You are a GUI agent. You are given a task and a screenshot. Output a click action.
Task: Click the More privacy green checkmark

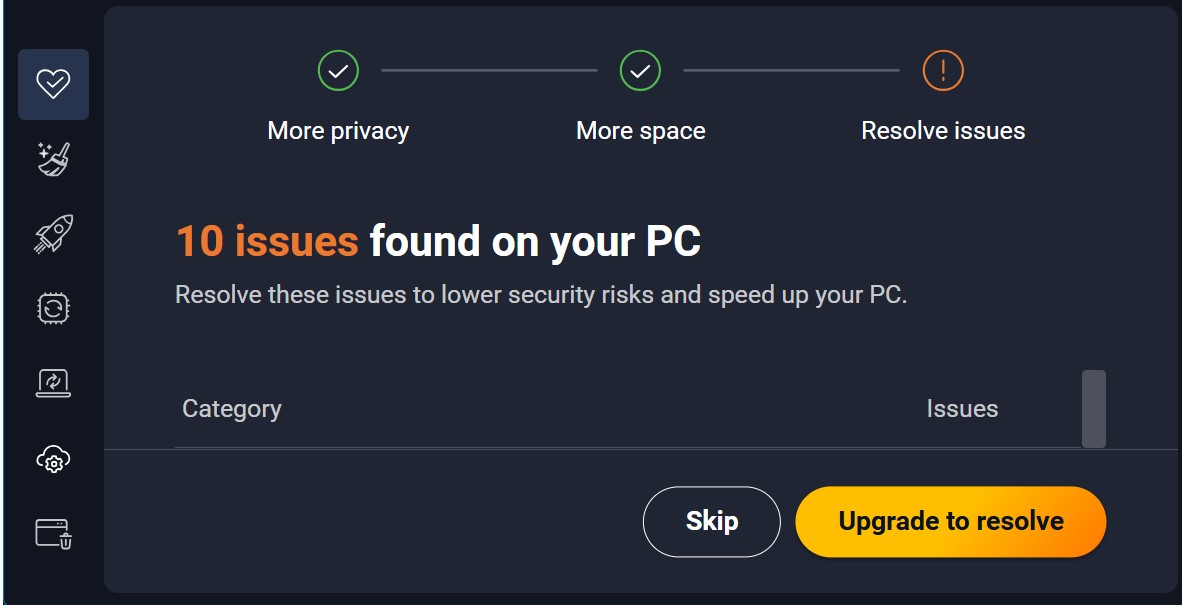coord(338,70)
